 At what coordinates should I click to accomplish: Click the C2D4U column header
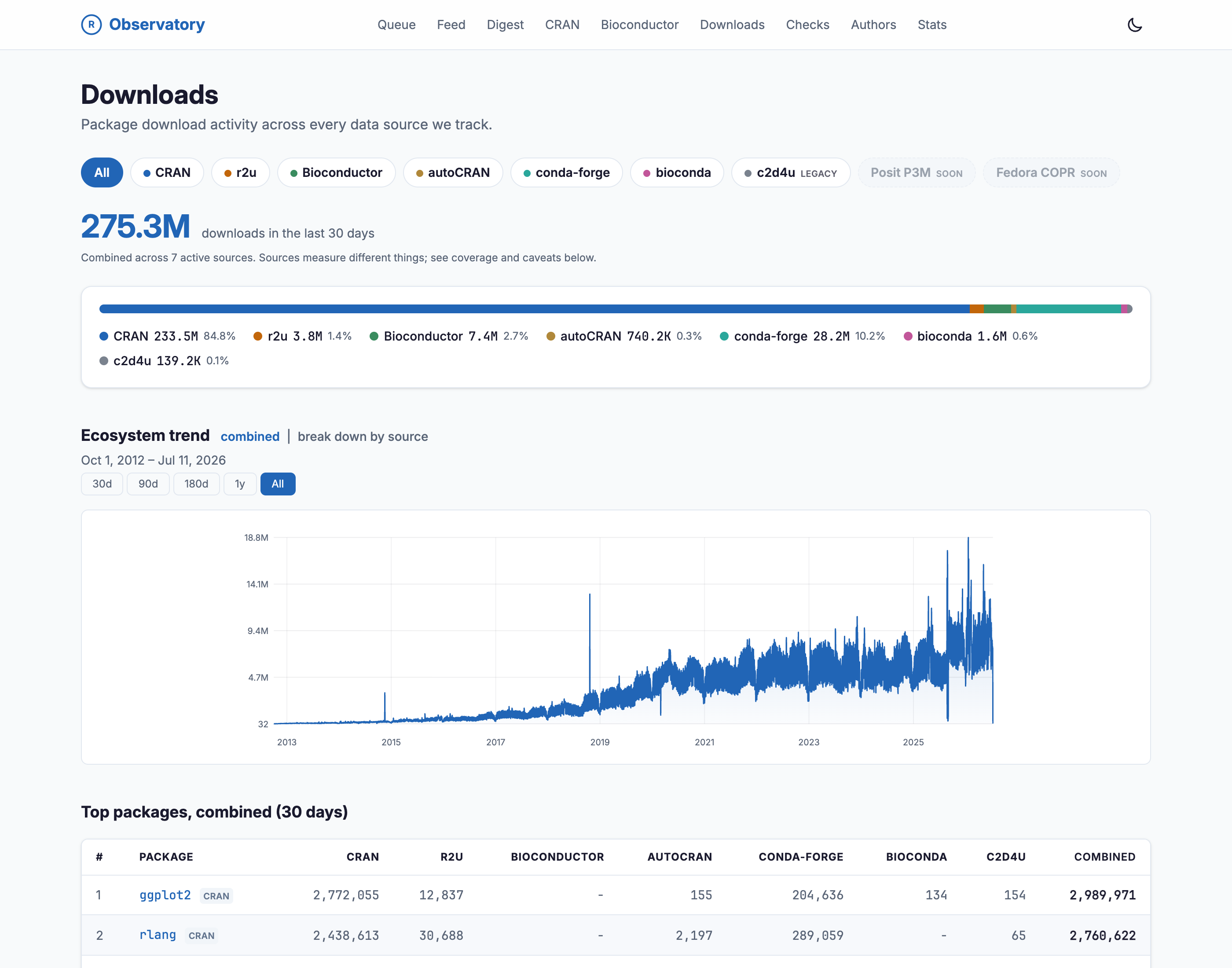(x=1006, y=857)
